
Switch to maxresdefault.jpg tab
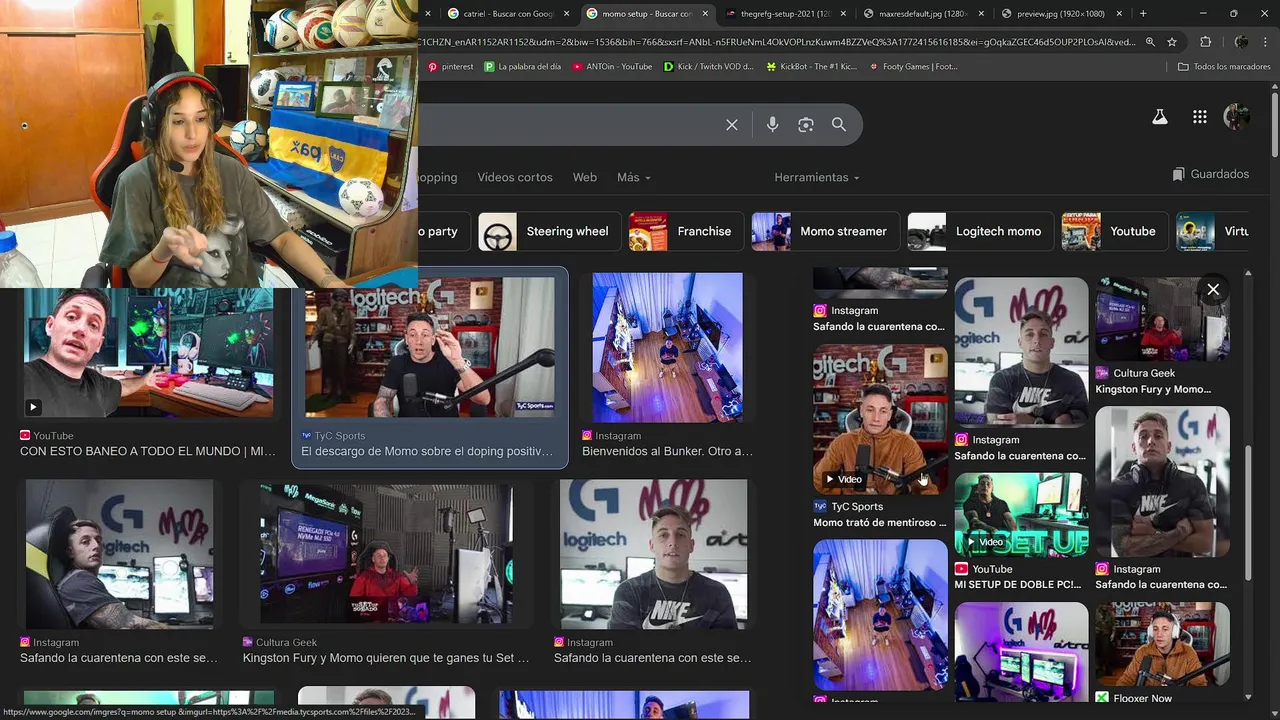[x=921, y=14]
